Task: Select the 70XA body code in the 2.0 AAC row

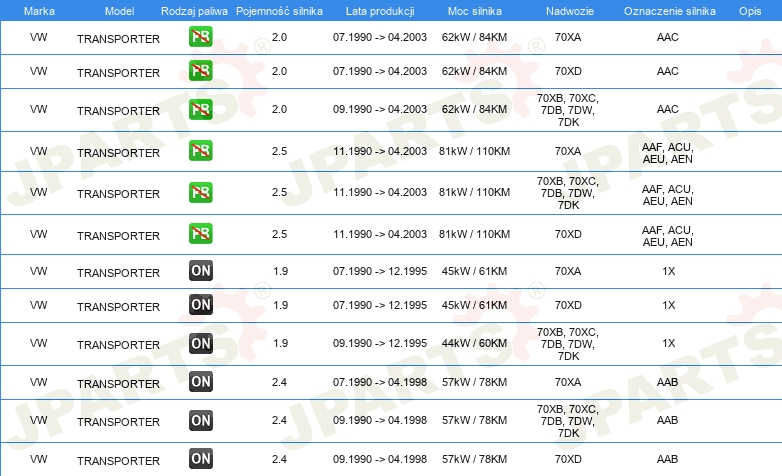Action: [568, 37]
